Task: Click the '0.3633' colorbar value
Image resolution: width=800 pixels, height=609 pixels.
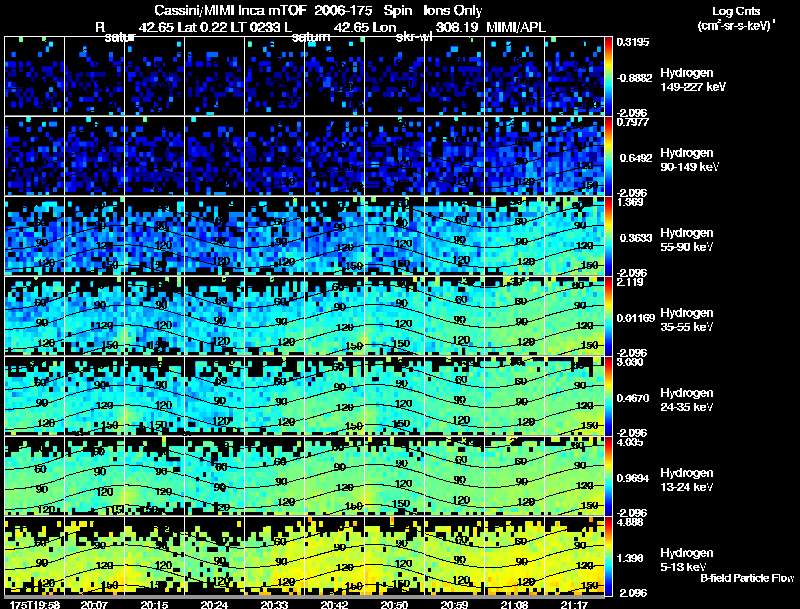Action: pyautogui.click(x=636, y=238)
